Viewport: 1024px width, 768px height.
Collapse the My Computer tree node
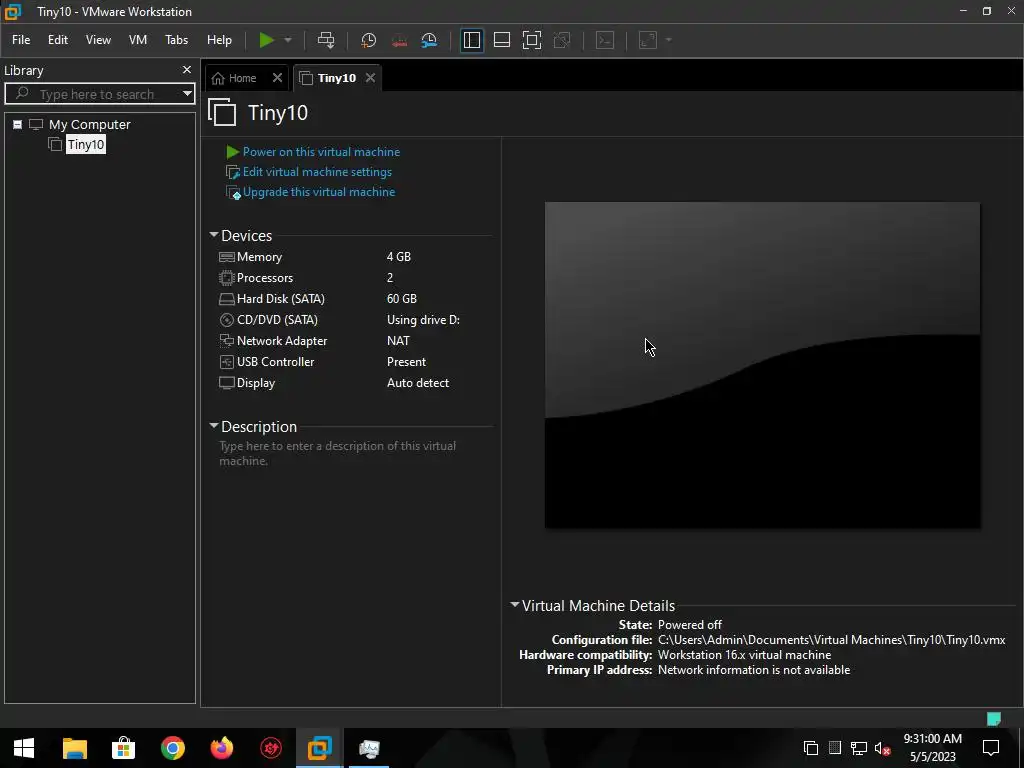(x=18, y=124)
